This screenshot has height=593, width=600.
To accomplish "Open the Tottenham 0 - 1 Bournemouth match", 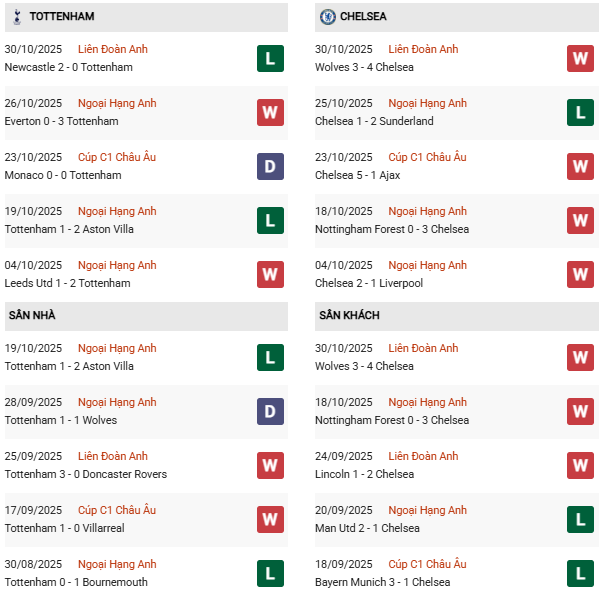I will [76, 582].
